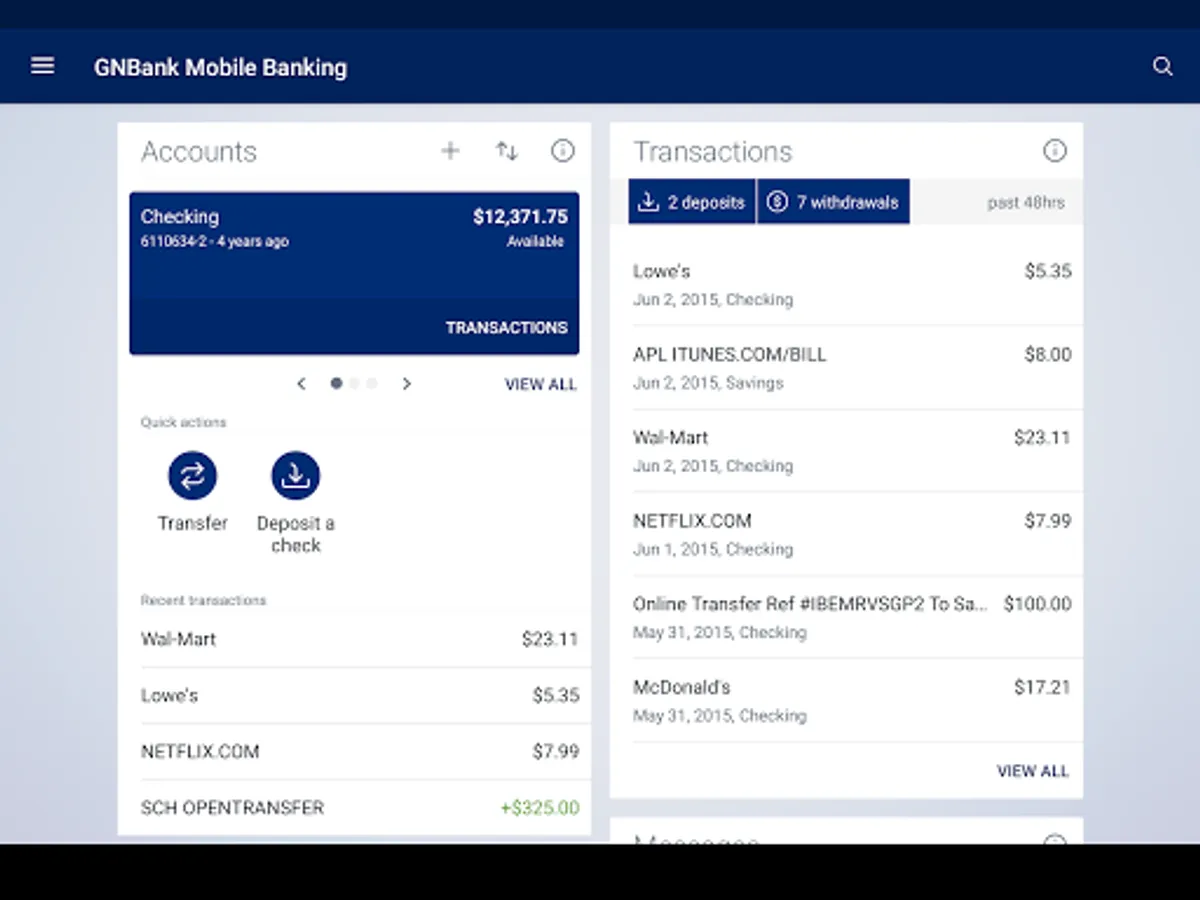Viewport: 1200px width, 900px height.
Task: Click VIEW ALL in Accounts panel
Action: tap(541, 384)
